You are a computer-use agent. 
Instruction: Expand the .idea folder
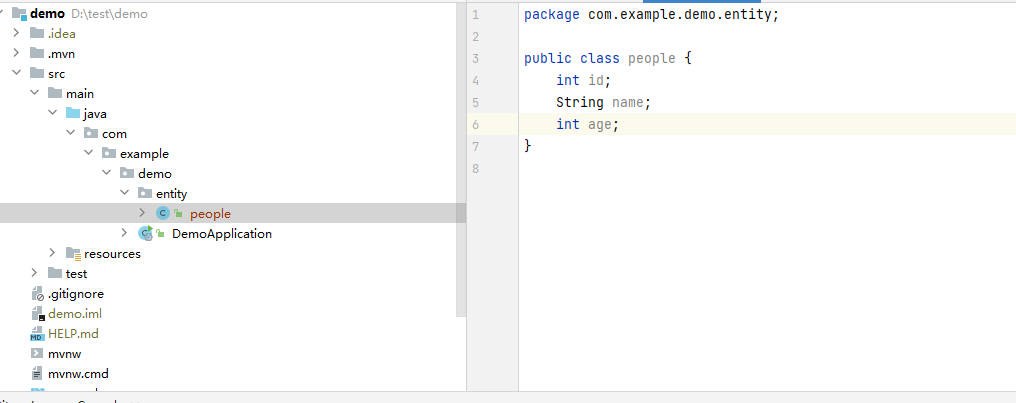16,33
